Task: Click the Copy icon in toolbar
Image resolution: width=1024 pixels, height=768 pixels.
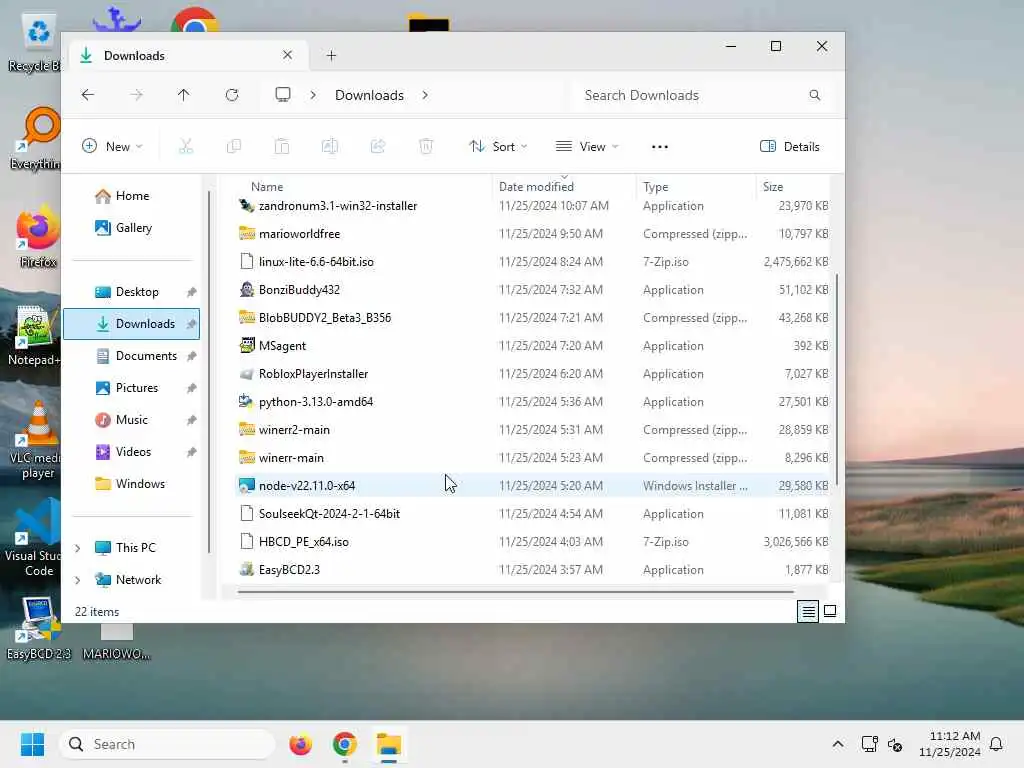Action: [x=234, y=146]
